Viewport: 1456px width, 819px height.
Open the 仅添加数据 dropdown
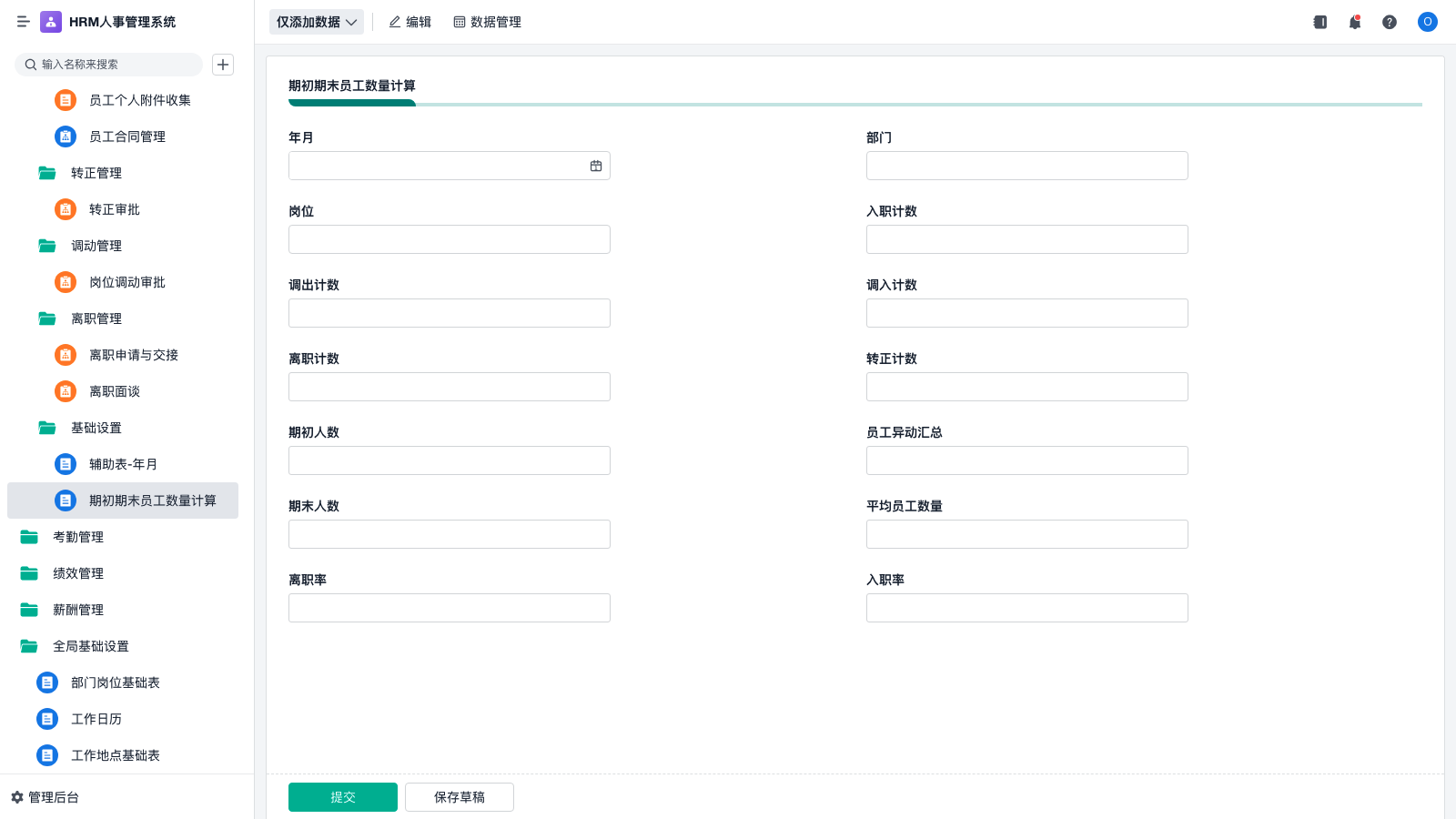316,22
